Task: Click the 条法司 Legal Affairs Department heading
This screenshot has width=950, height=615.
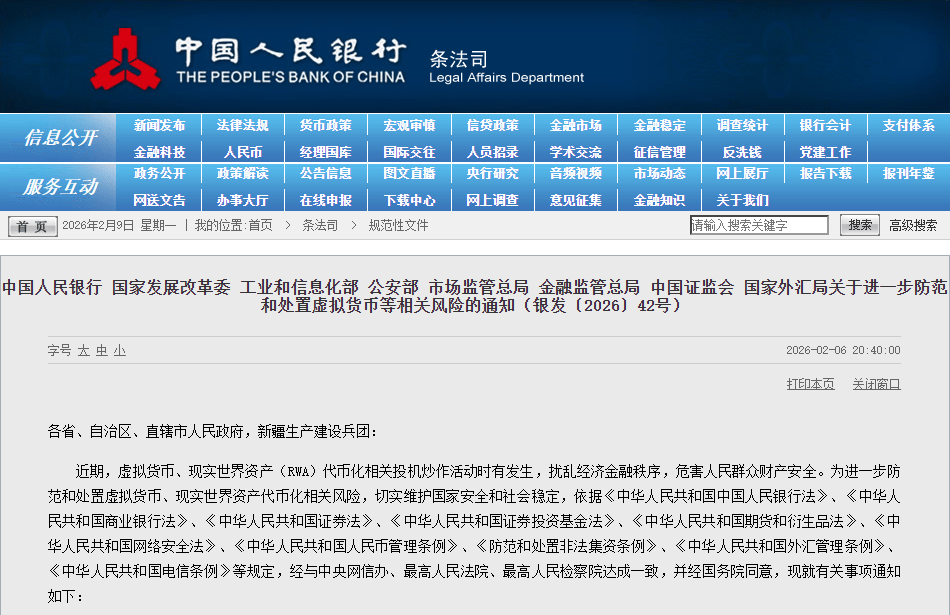Action: click(x=506, y=67)
